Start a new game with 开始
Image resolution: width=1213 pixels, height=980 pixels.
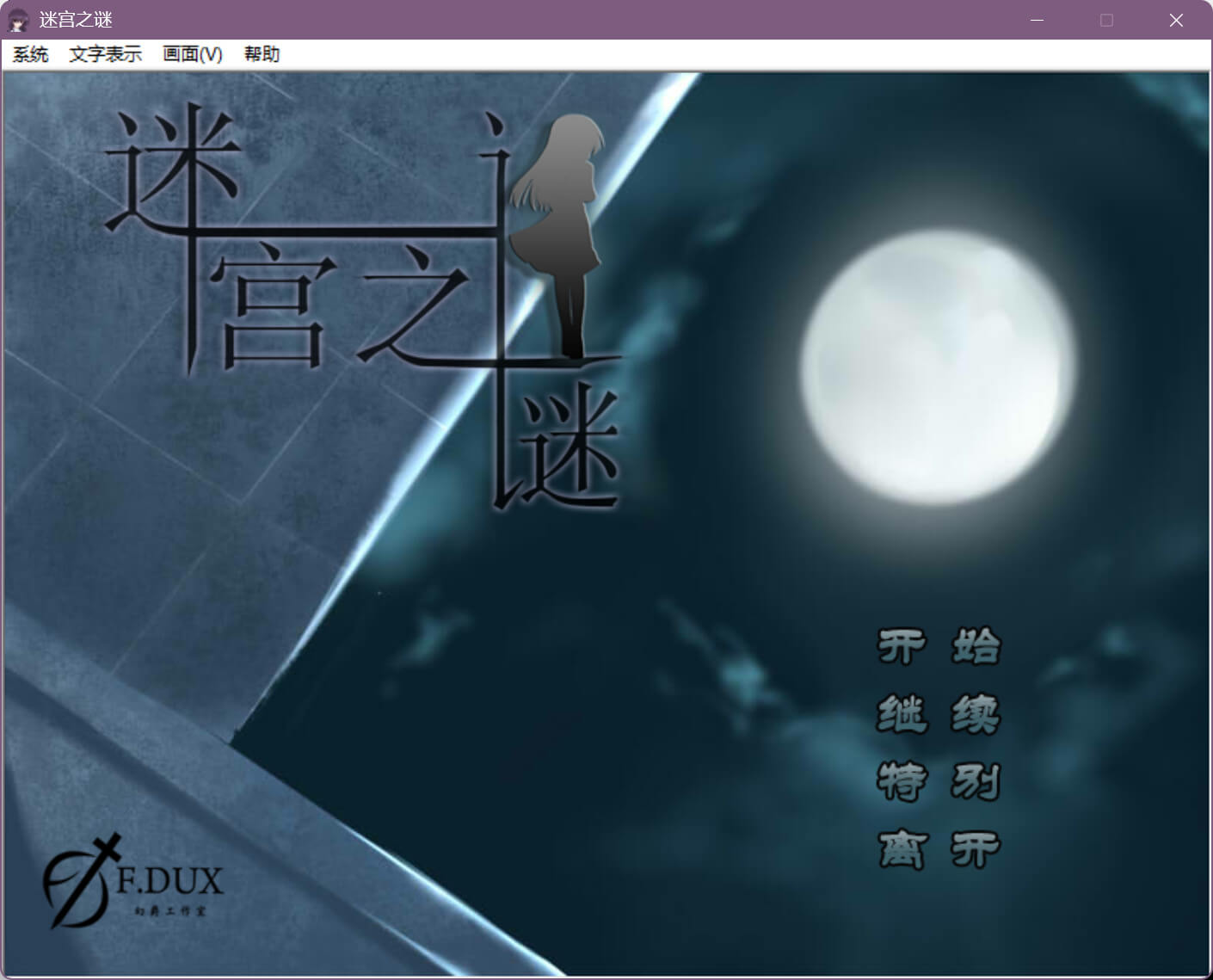click(x=939, y=646)
